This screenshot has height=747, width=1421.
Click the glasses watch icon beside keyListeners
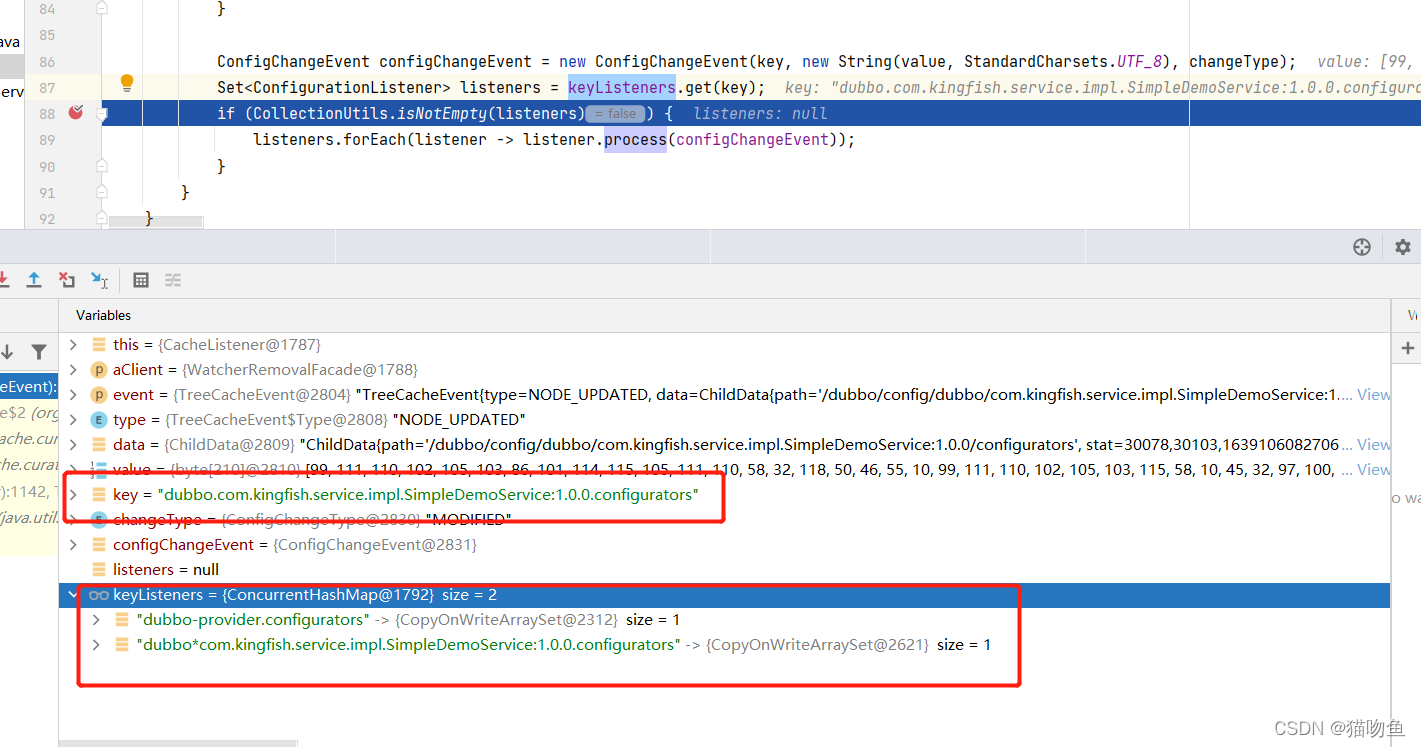coord(98,595)
